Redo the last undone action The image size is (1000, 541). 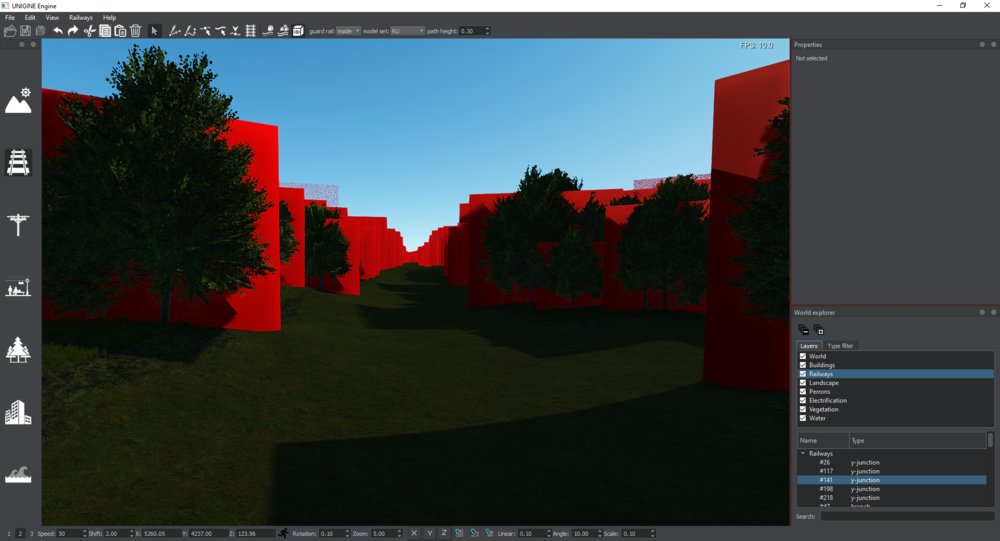73,31
